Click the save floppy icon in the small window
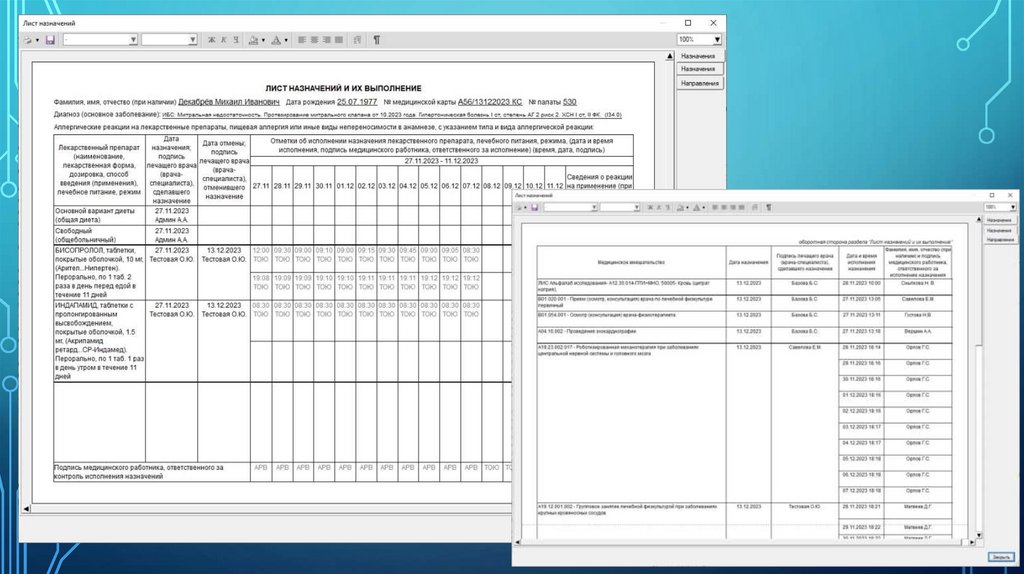 (x=534, y=208)
